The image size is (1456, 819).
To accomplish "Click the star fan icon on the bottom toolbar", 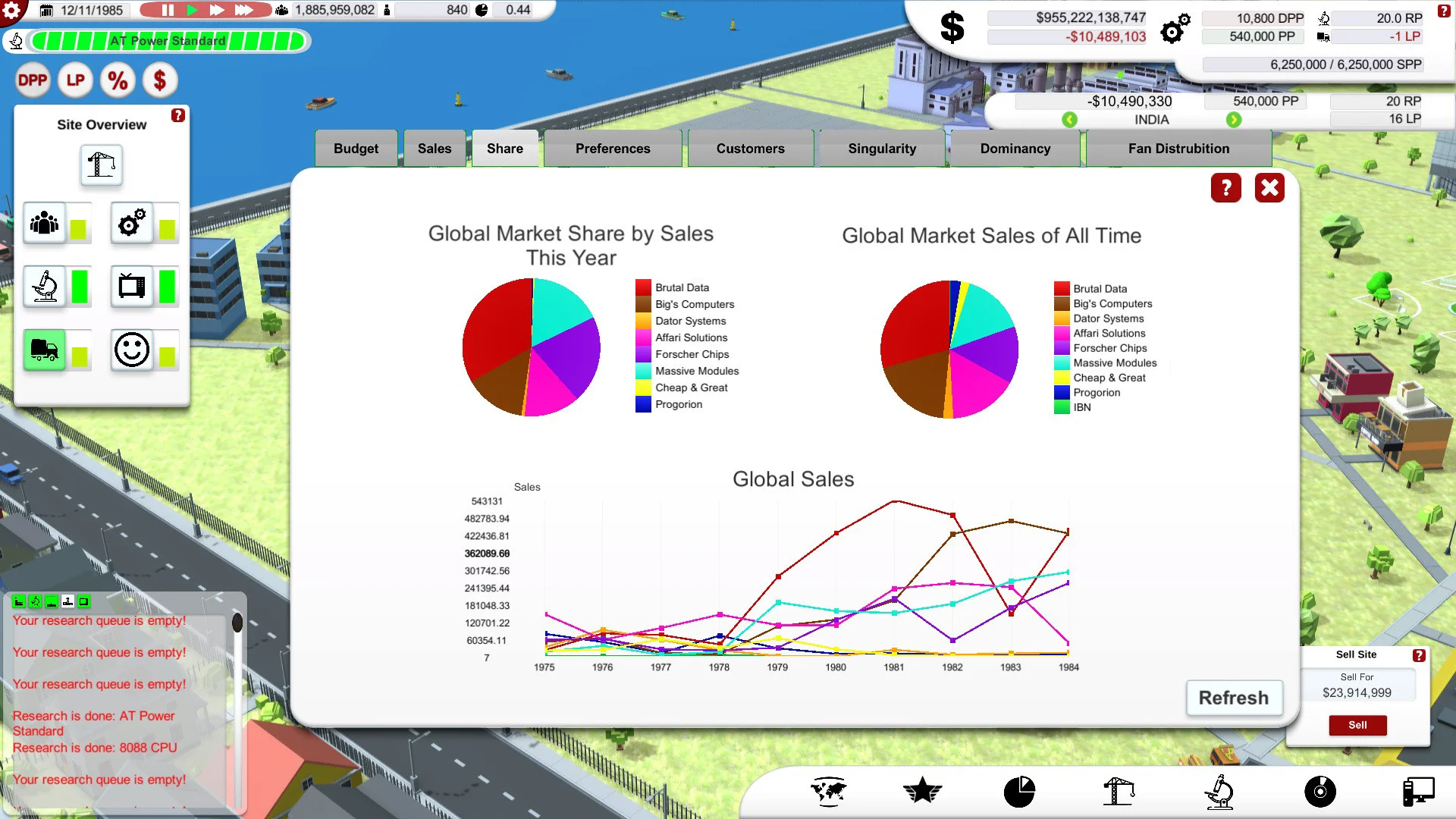I will [x=922, y=791].
